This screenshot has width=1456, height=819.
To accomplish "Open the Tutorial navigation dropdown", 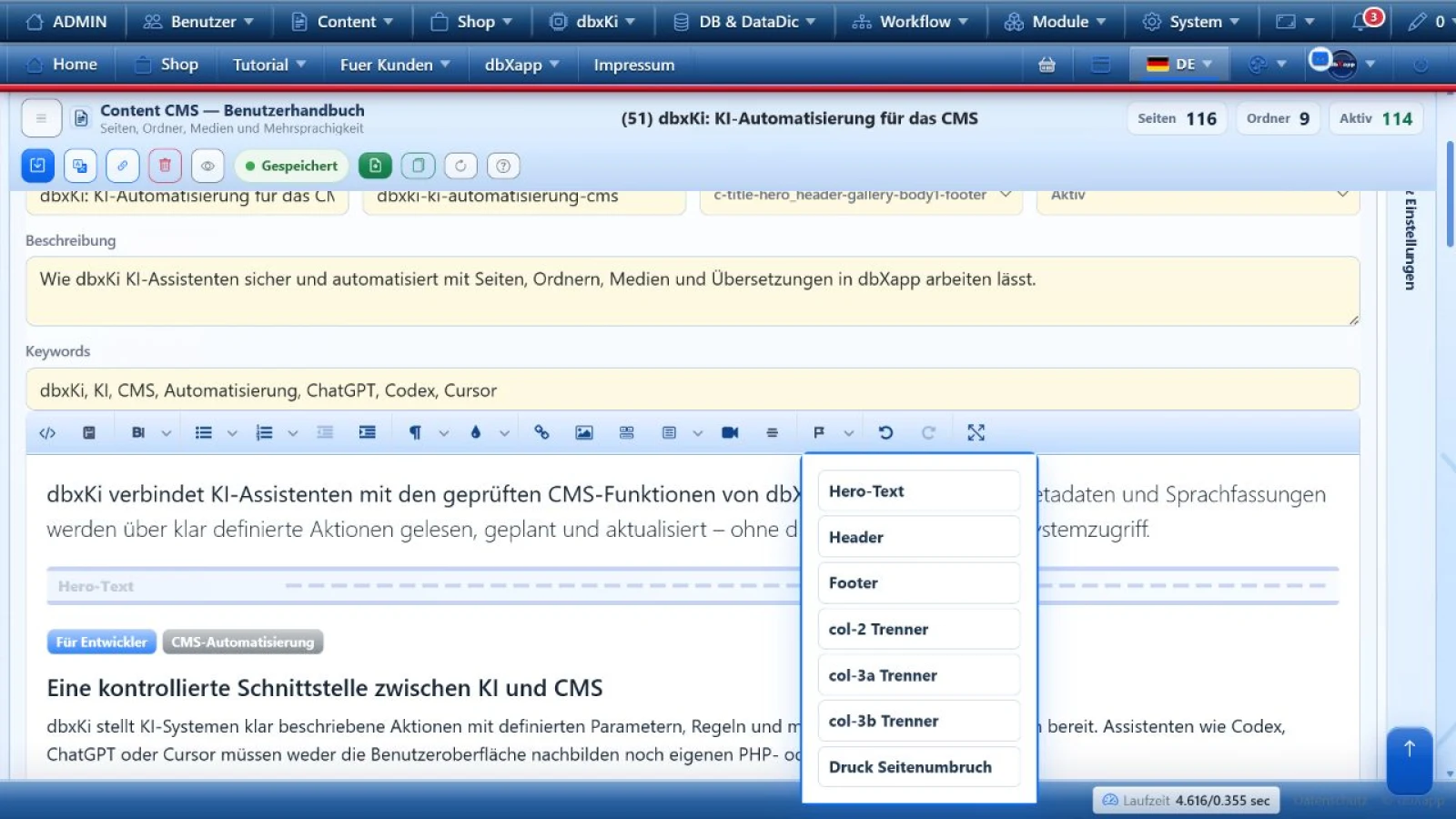I will click(x=269, y=65).
